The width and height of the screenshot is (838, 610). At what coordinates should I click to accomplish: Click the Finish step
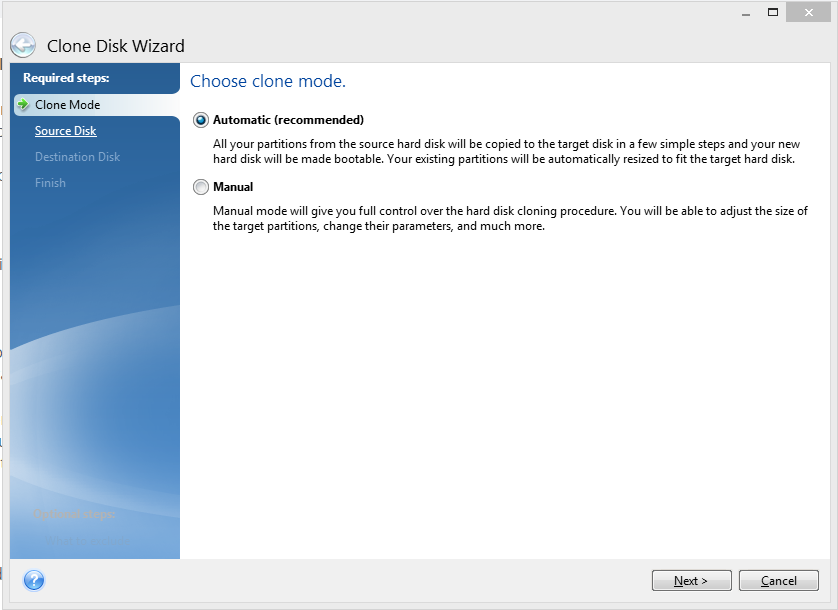(50, 182)
